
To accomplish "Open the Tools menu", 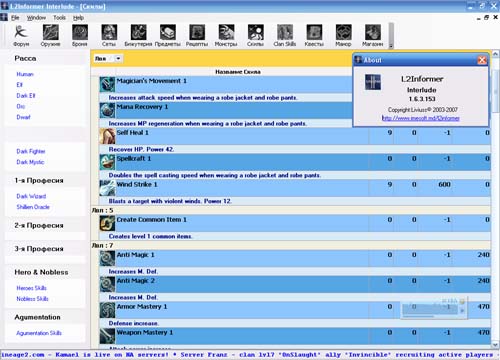I will pos(59,18).
